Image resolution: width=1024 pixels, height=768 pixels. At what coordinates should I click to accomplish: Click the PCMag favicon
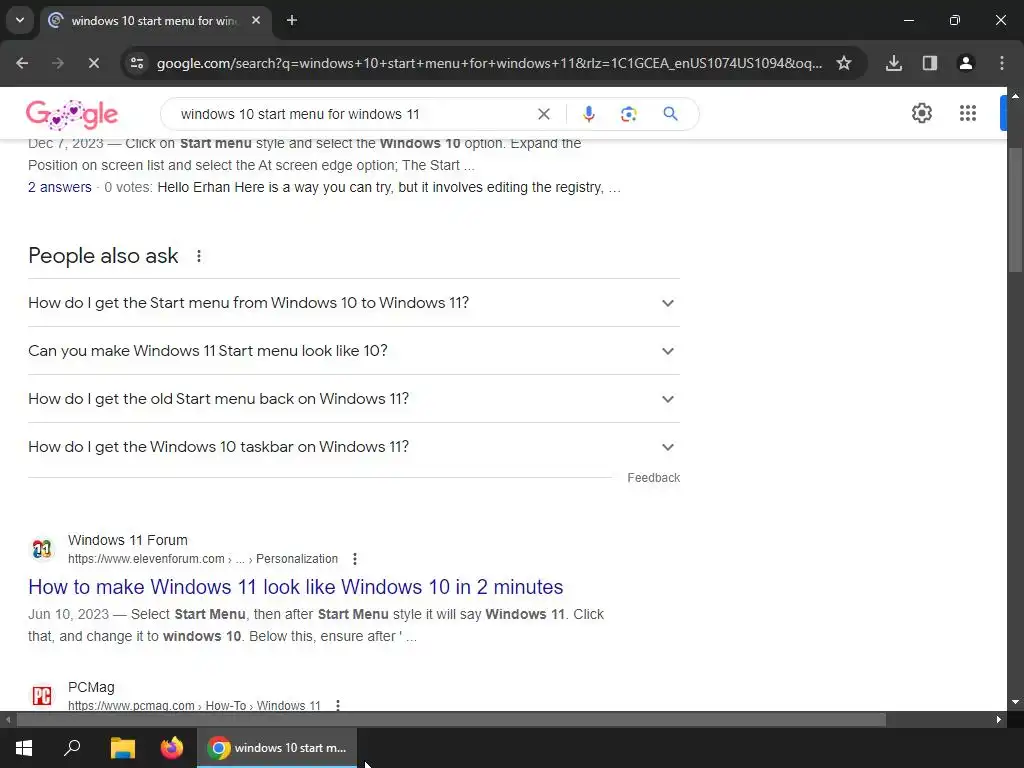[x=42, y=696]
